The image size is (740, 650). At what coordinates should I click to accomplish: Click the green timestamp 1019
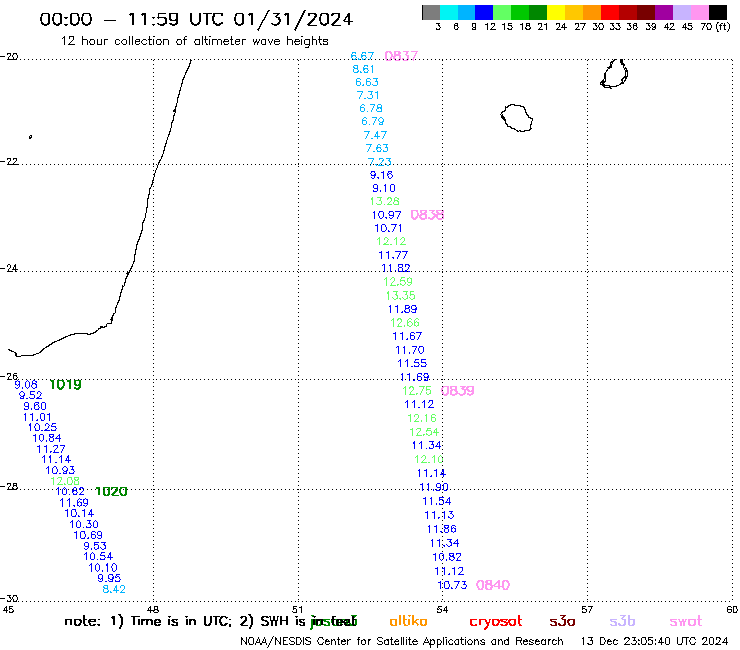(x=65, y=385)
